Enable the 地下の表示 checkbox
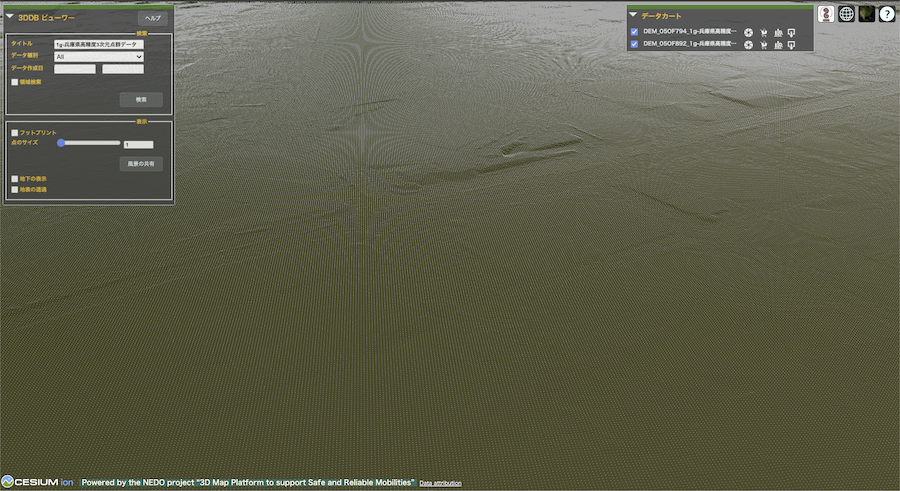Viewport: 900px width, 491px height. point(14,178)
